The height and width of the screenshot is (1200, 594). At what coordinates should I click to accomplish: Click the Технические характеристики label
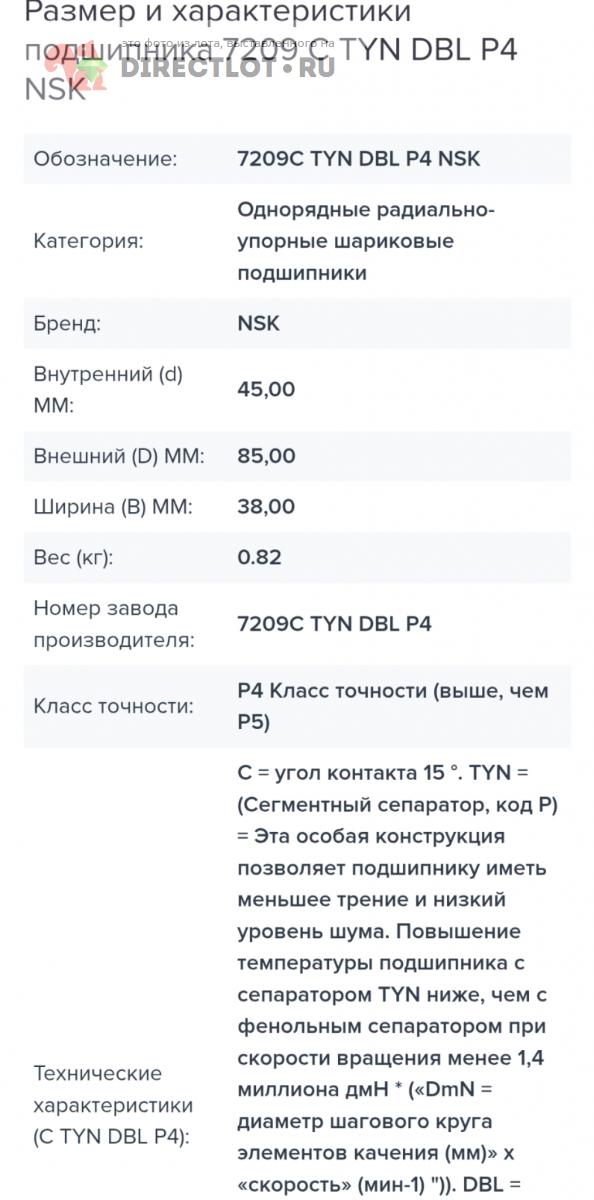(x=114, y=1105)
